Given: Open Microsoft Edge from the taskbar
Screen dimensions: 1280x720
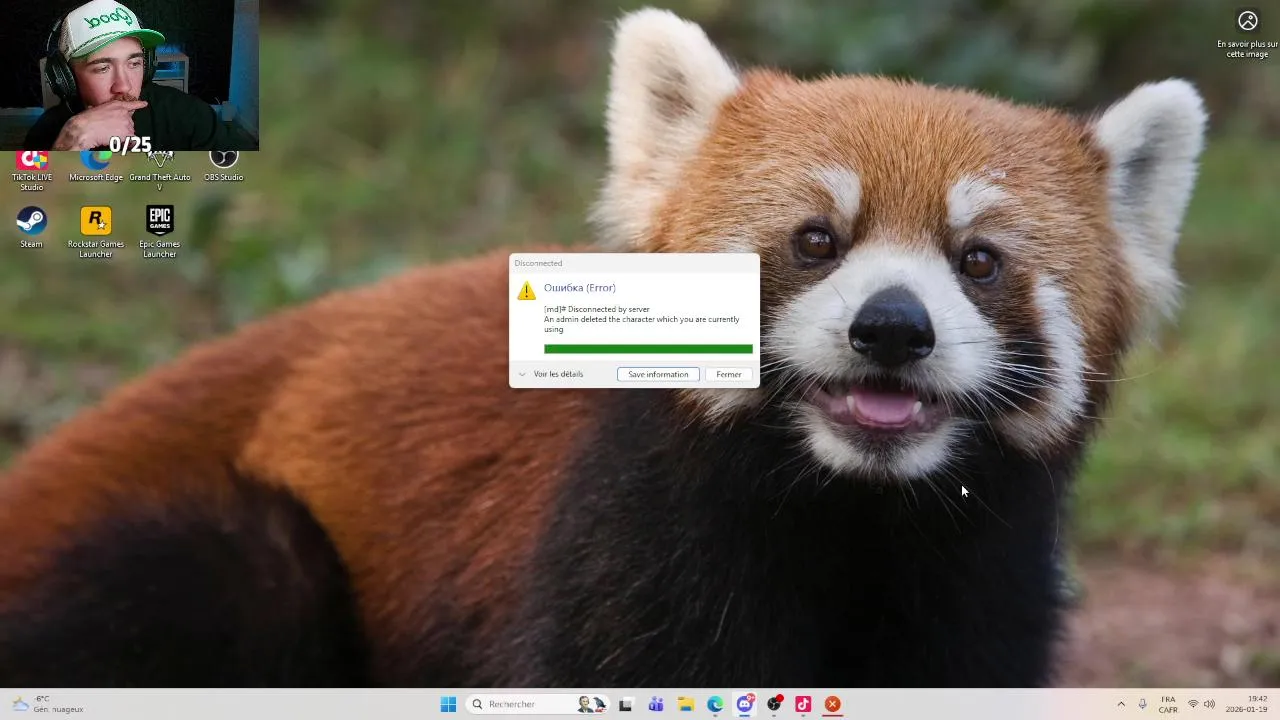Looking at the screenshot, I should tap(715, 704).
